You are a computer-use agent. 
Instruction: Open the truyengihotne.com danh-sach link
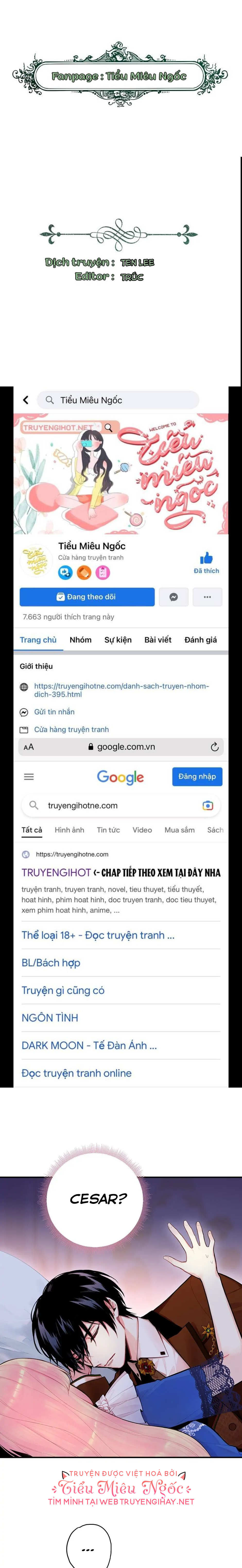click(121, 690)
